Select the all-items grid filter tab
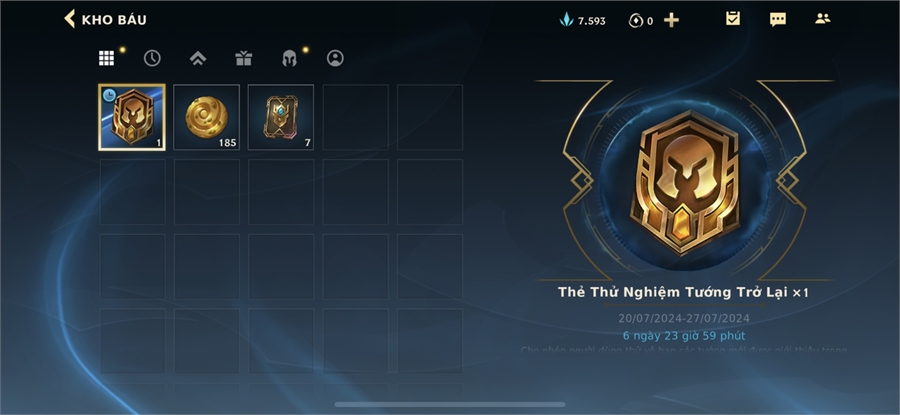This screenshot has height=415, width=900. (x=106, y=58)
